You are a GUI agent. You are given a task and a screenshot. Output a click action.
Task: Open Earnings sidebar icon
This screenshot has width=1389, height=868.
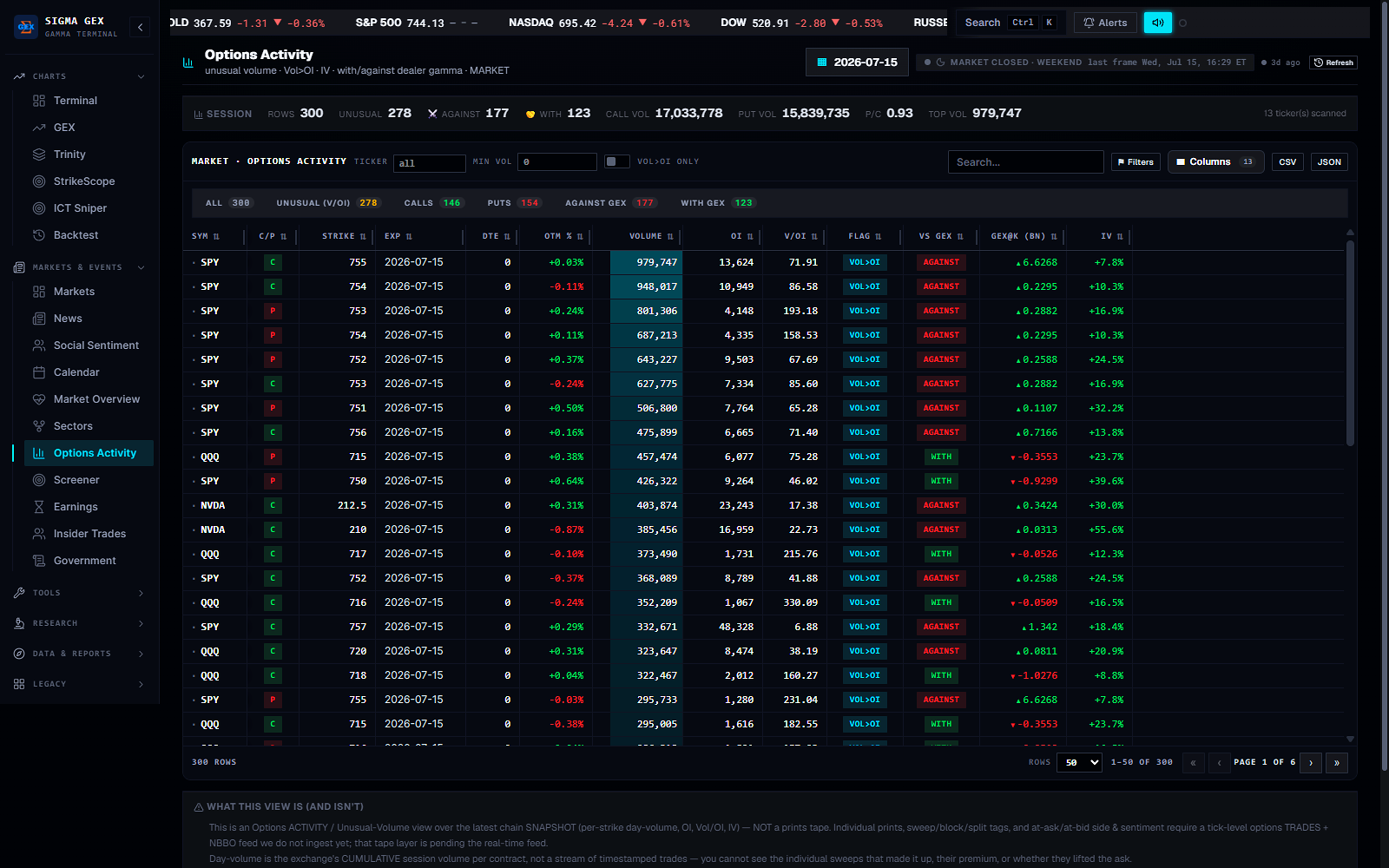tap(39, 507)
